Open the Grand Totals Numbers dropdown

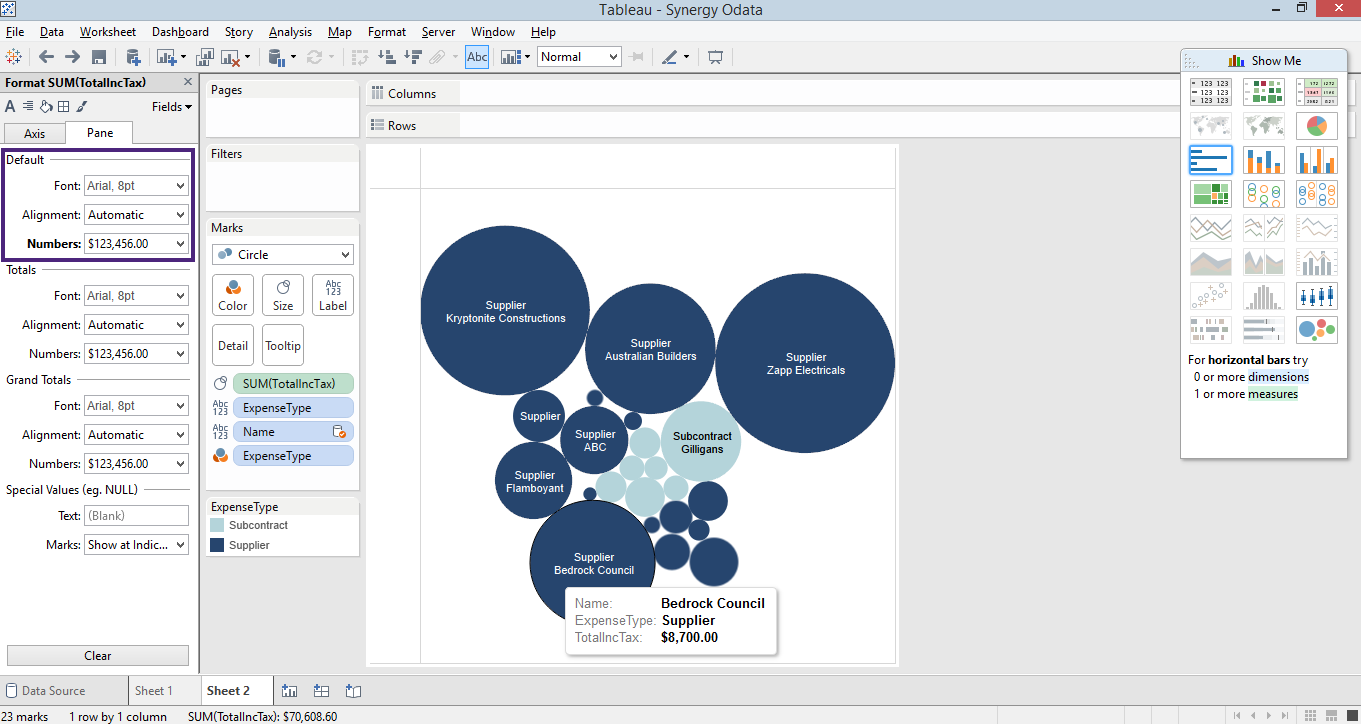[136, 463]
